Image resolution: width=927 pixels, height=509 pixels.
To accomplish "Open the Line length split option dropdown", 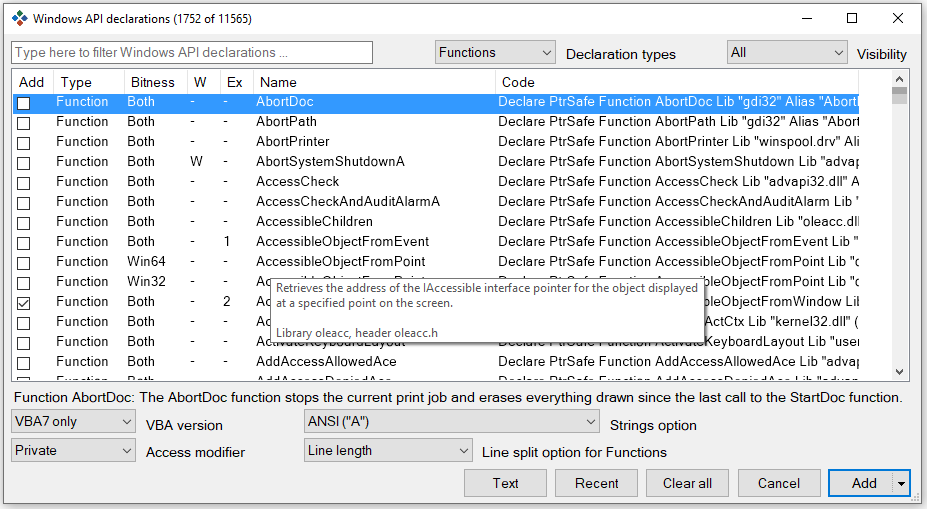I will click(388, 450).
